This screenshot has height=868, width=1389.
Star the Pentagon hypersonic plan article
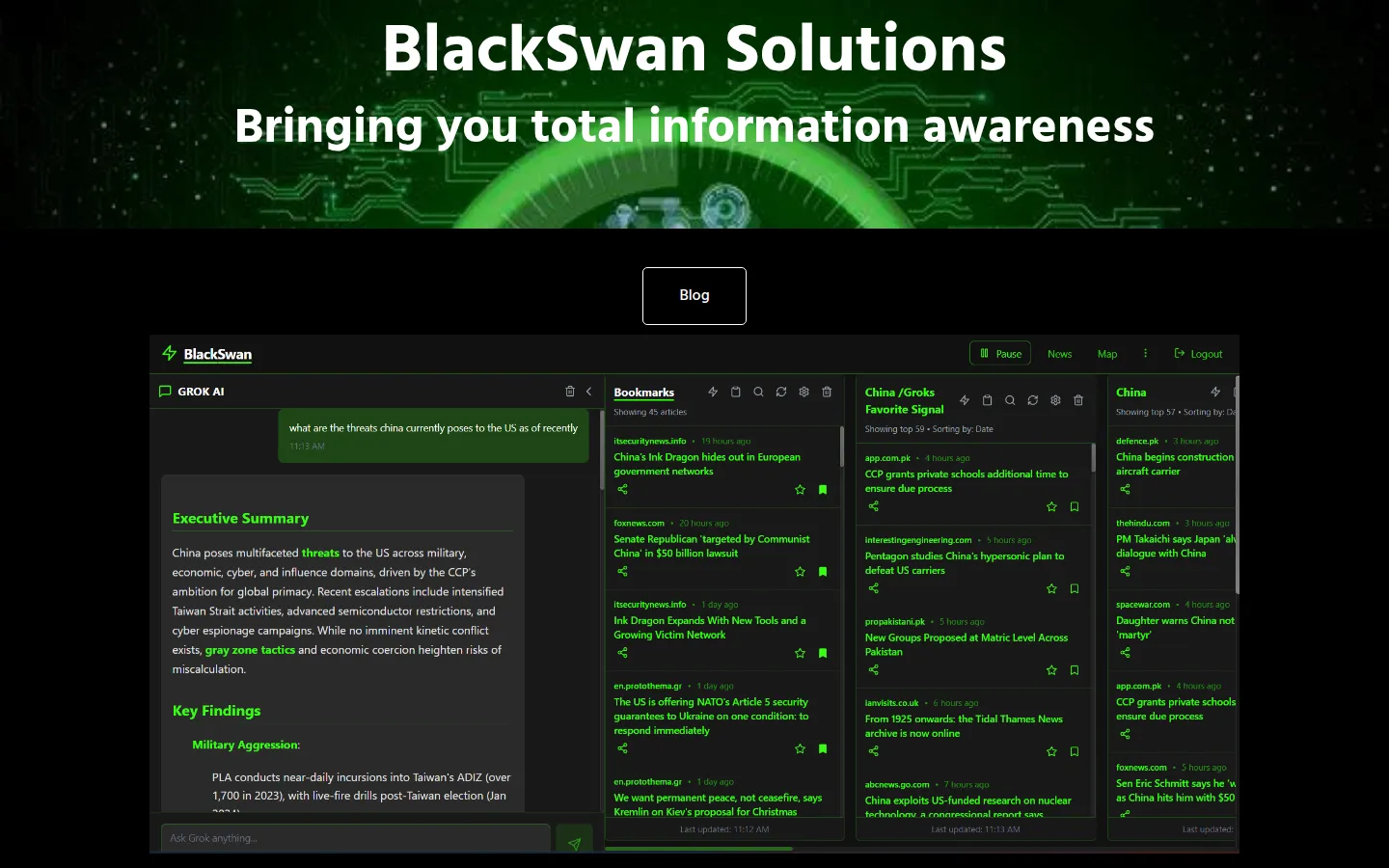pyautogui.click(x=1051, y=588)
